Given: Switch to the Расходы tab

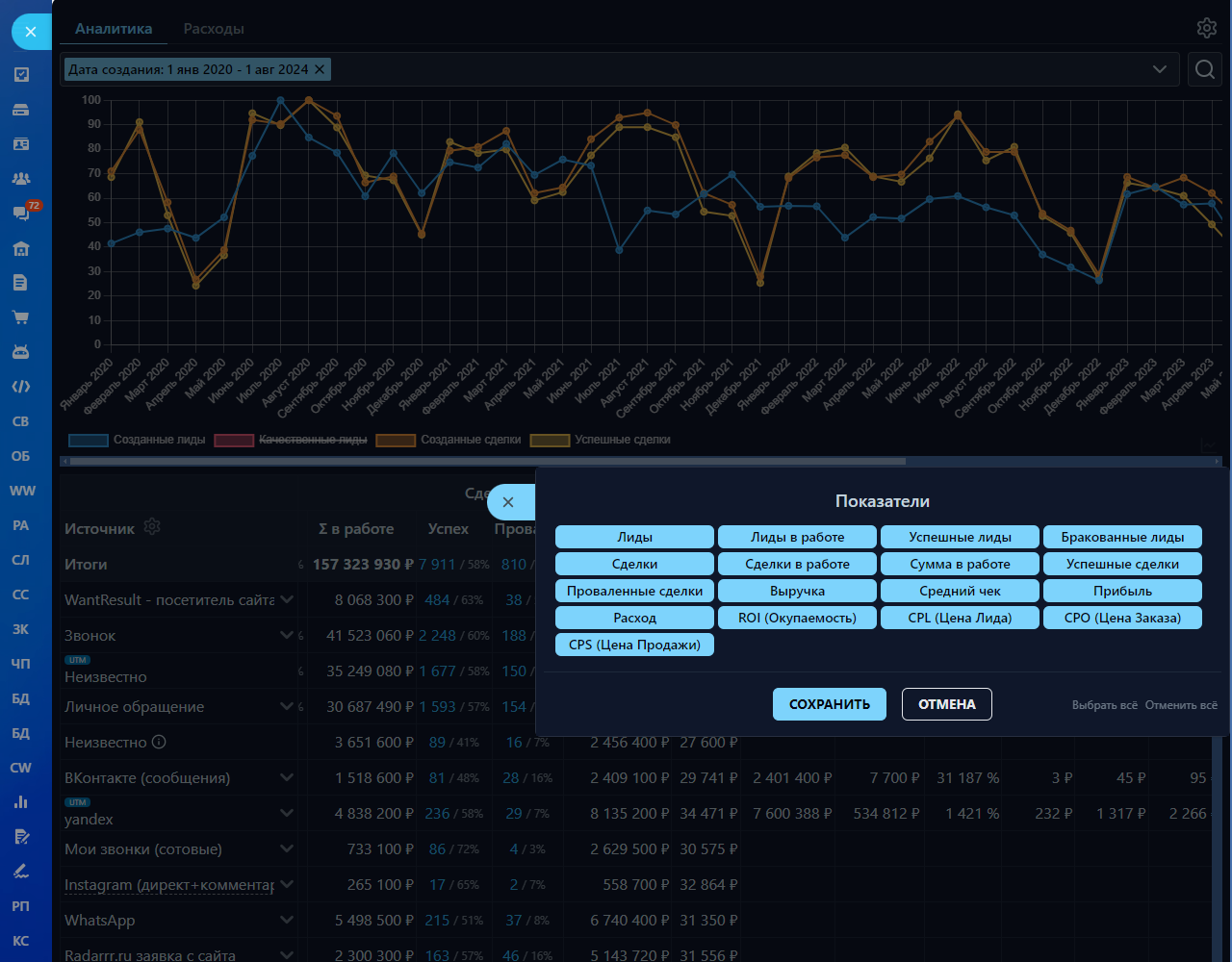Looking at the screenshot, I should pyautogui.click(x=214, y=29).
